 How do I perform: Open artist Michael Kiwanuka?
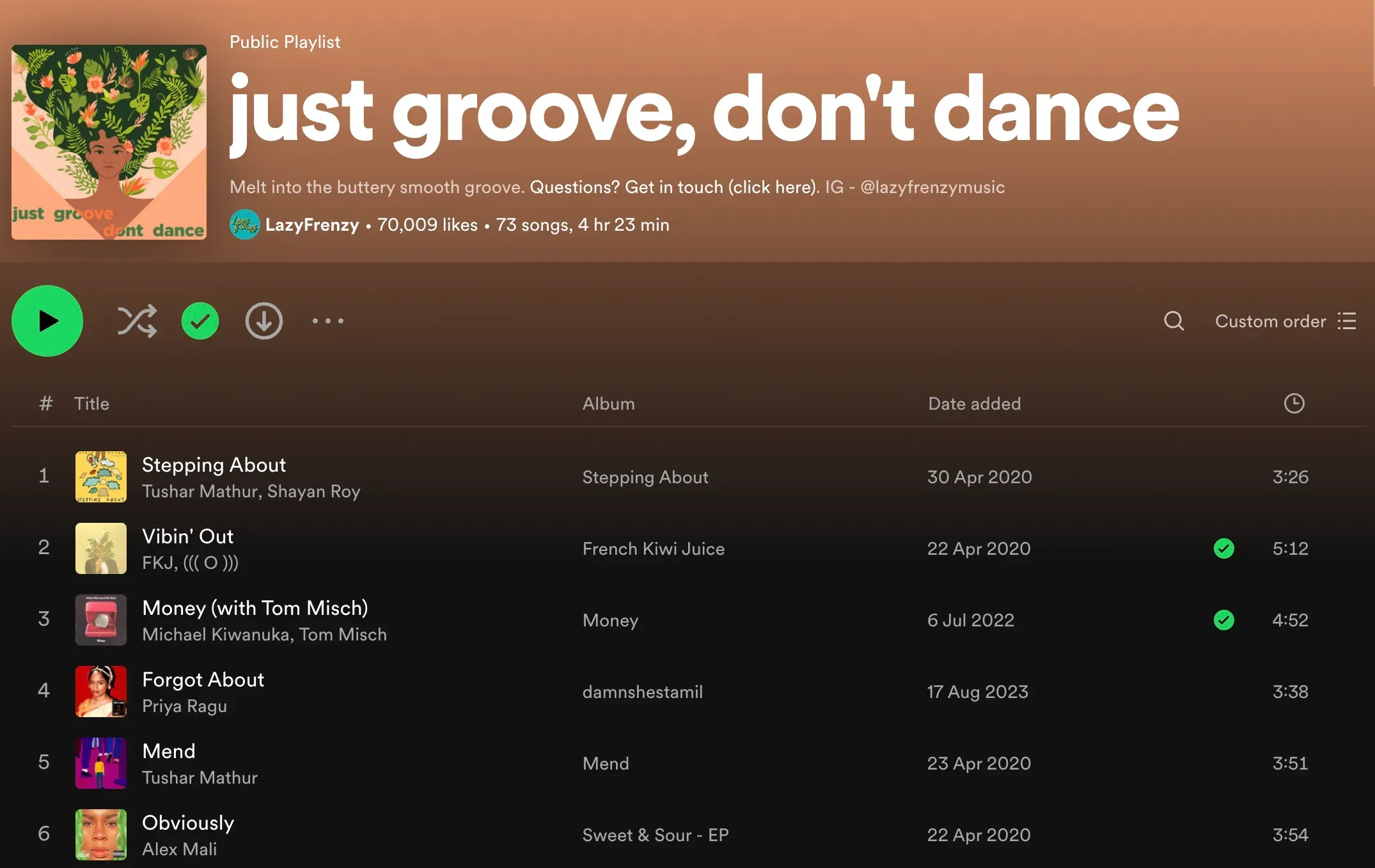pos(217,634)
